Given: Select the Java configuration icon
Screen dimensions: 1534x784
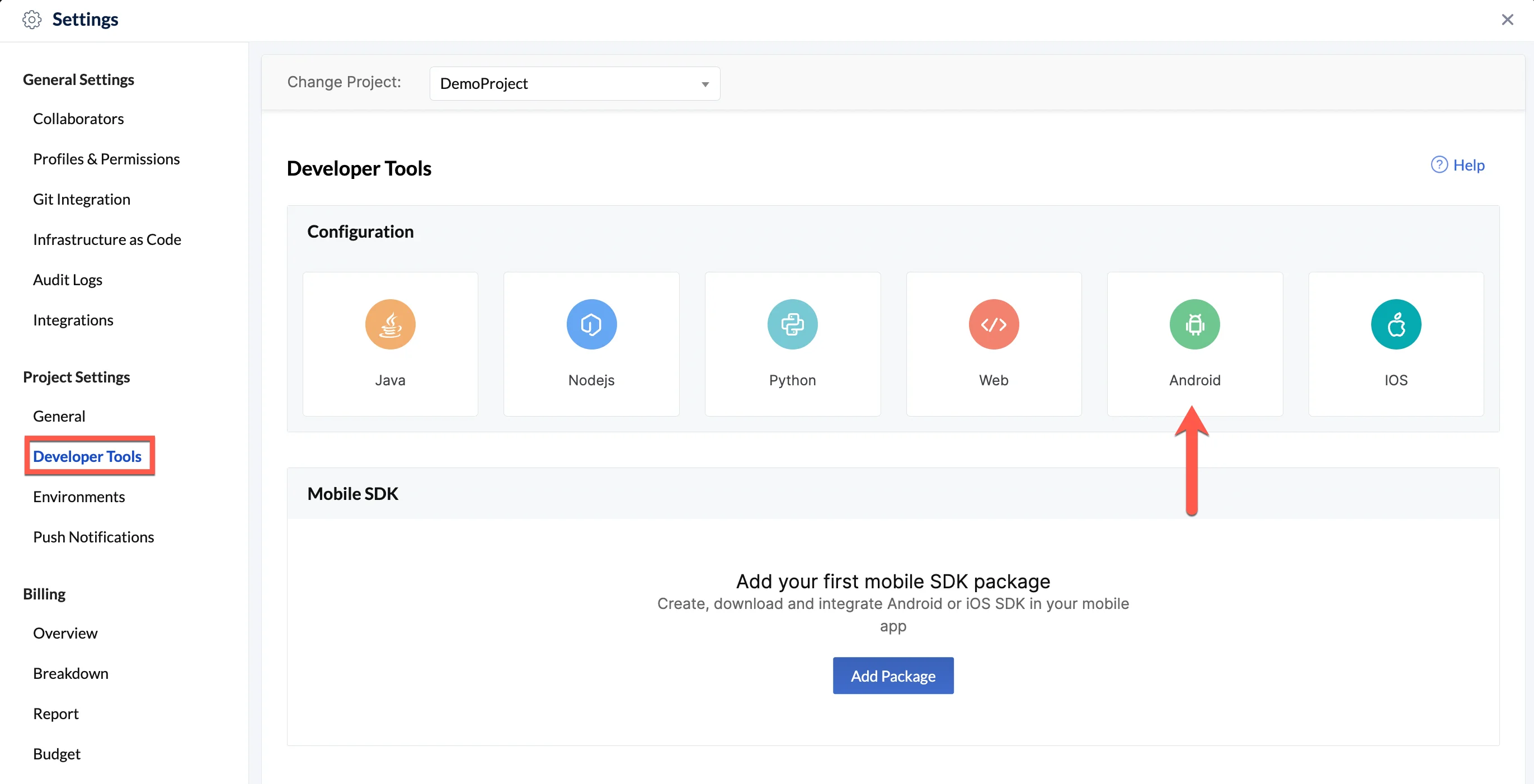Looking at the screenshot, I should point(390,324).
